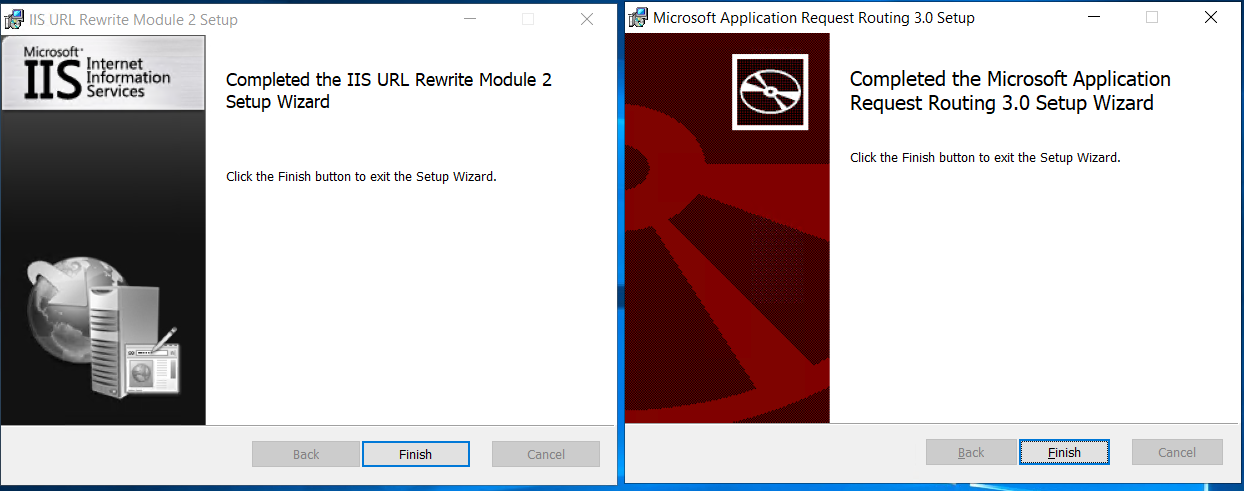Click Cancel in IIS URL Rewrite Setup

click(546, 454)
